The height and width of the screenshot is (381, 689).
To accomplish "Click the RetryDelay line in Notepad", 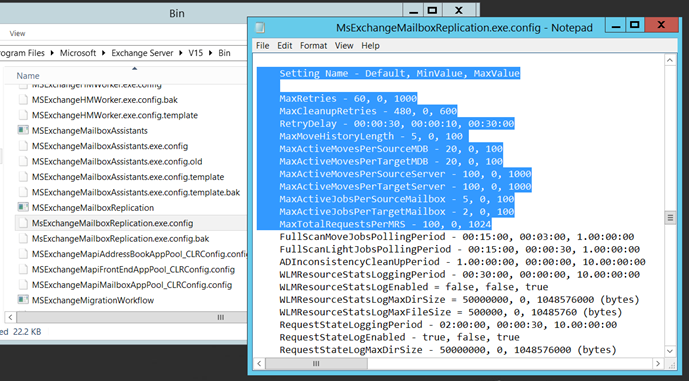I will (x=397, y=123).
